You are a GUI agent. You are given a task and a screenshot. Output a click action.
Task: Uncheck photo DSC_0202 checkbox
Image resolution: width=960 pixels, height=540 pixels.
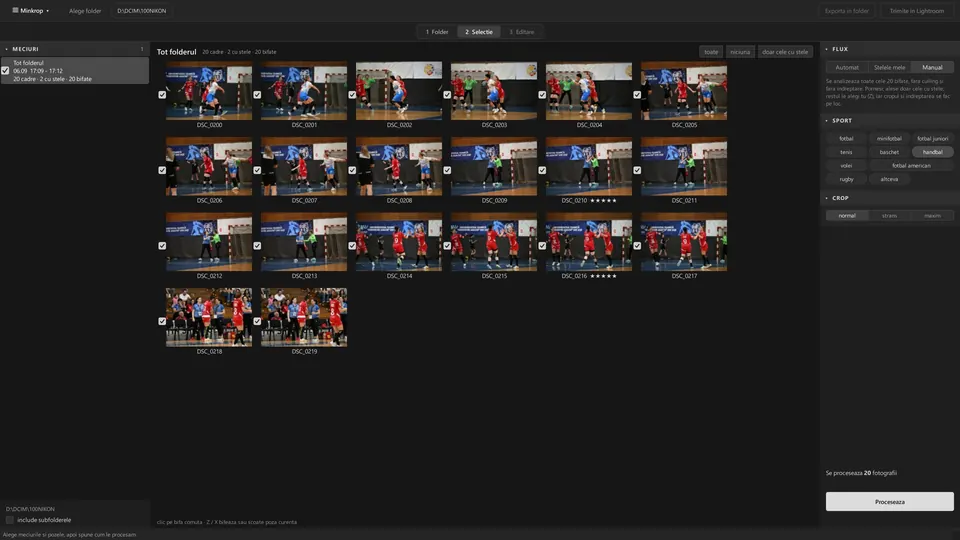tap(352, 95)
